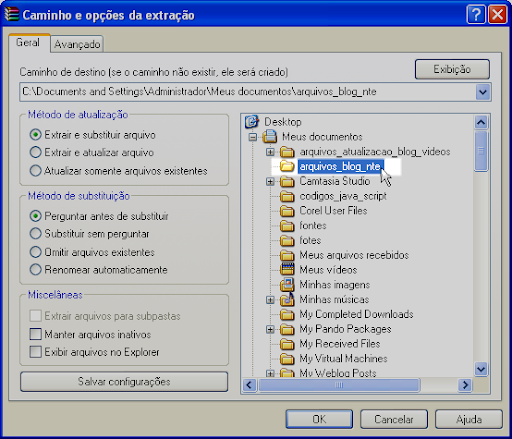This screenshot has width=512, height=439.
Task: Enable Exibir arquivos no Explorer checkbox
Action: (36, 352)
